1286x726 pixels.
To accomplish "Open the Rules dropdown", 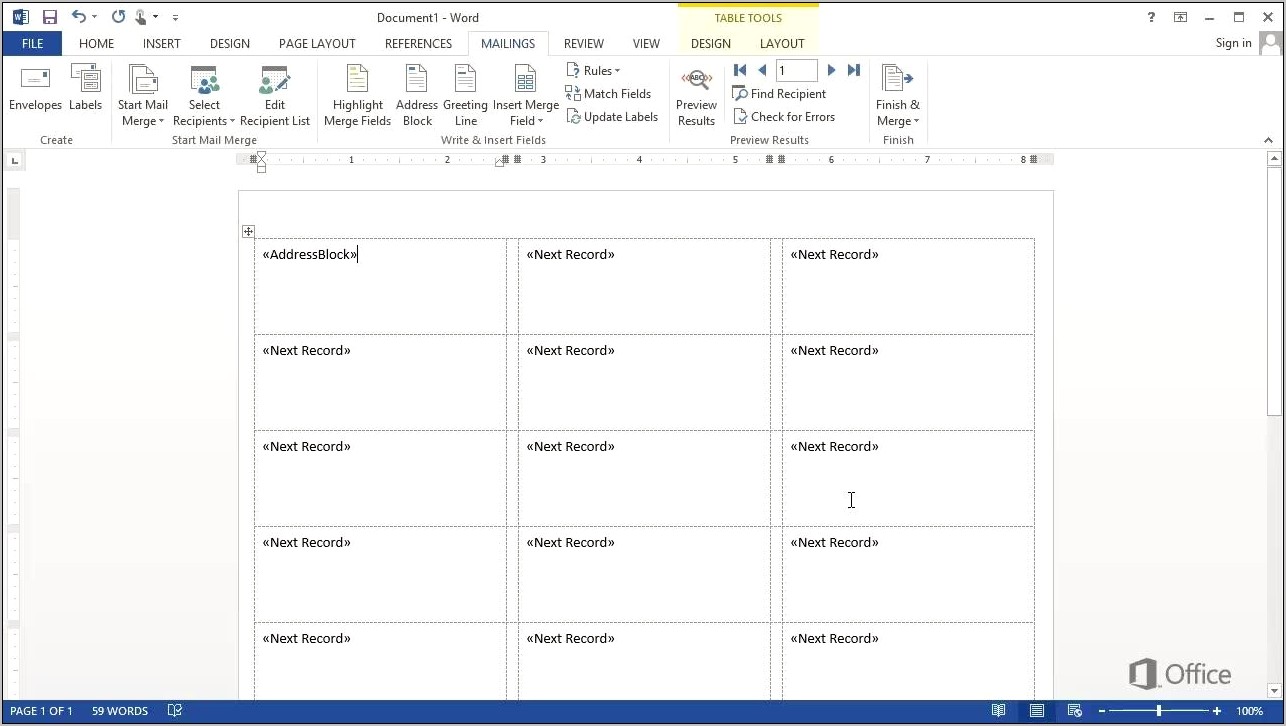I will click(x=594, y=70).
